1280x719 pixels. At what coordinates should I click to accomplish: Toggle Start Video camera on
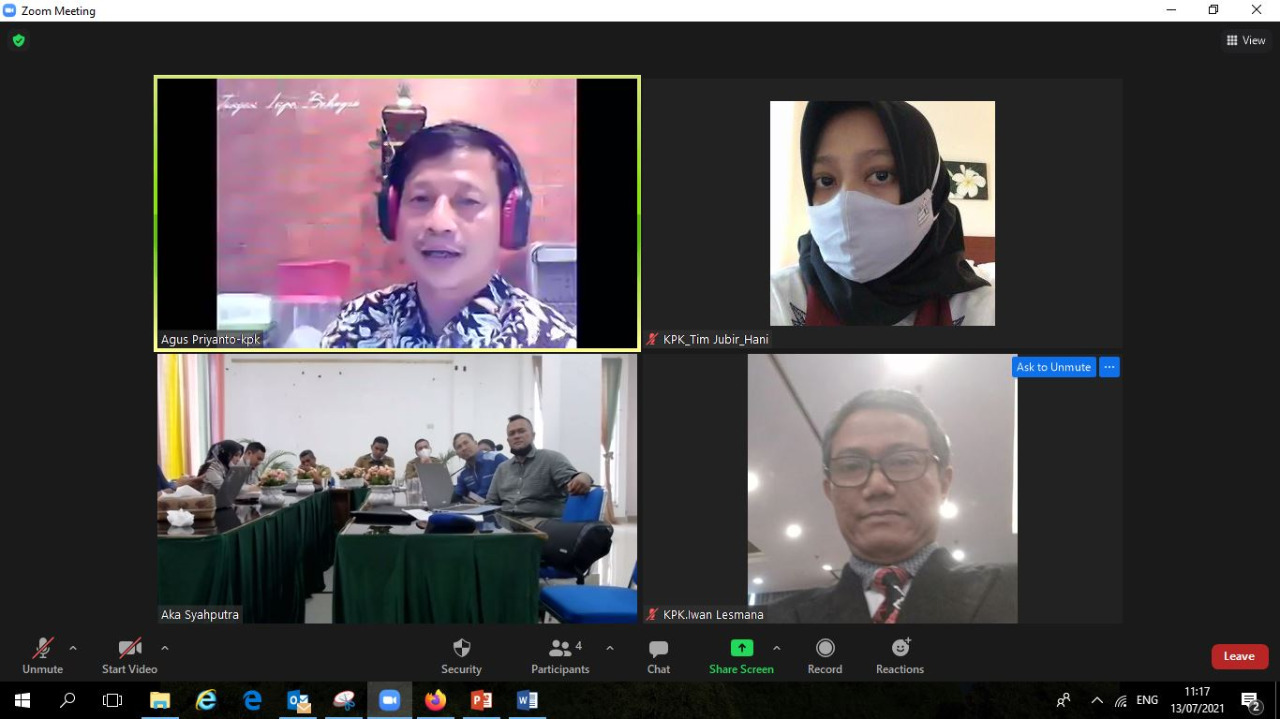[129, 656]
